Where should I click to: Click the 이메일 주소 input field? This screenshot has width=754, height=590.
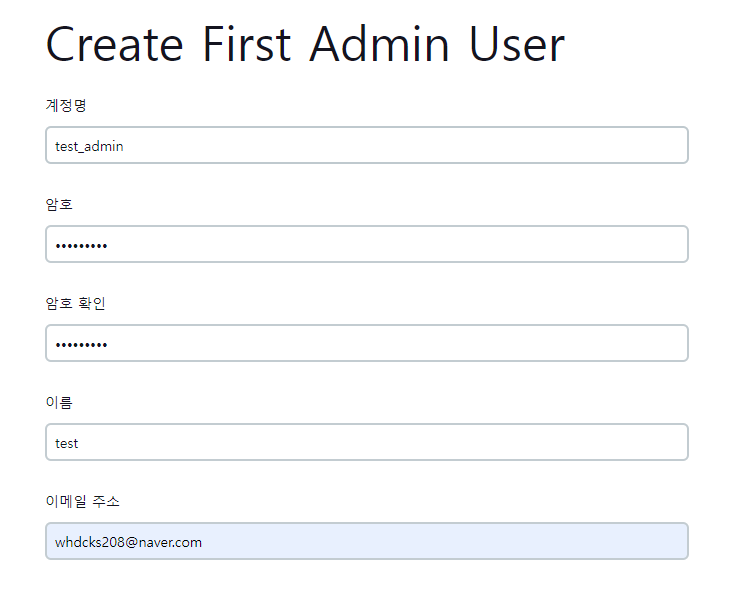pos(367,541)
